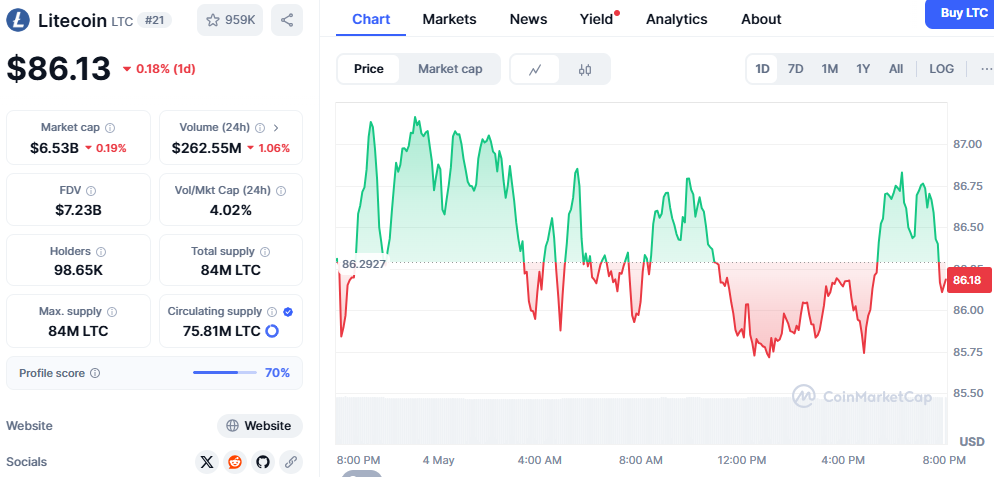
Task: Click the Profile score progress bar
Action: coord(224,373)
